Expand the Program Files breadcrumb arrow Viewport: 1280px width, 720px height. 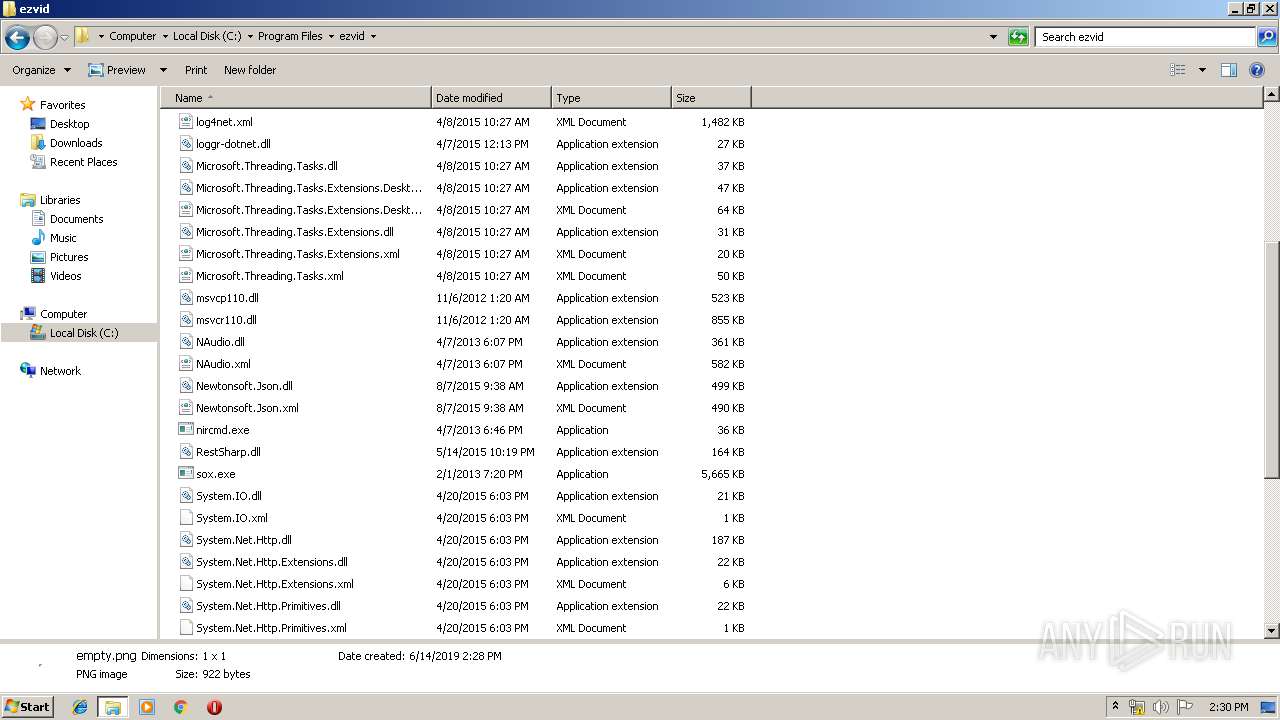(331, 36)
